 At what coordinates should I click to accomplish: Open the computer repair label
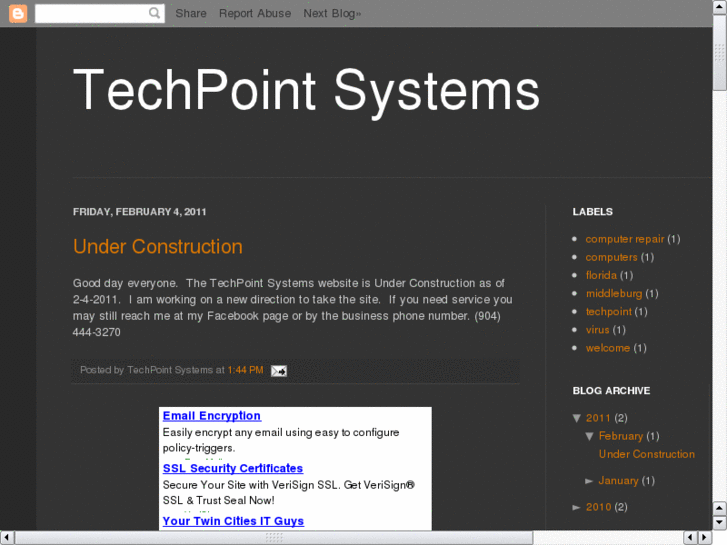click(x=625, y=239)
